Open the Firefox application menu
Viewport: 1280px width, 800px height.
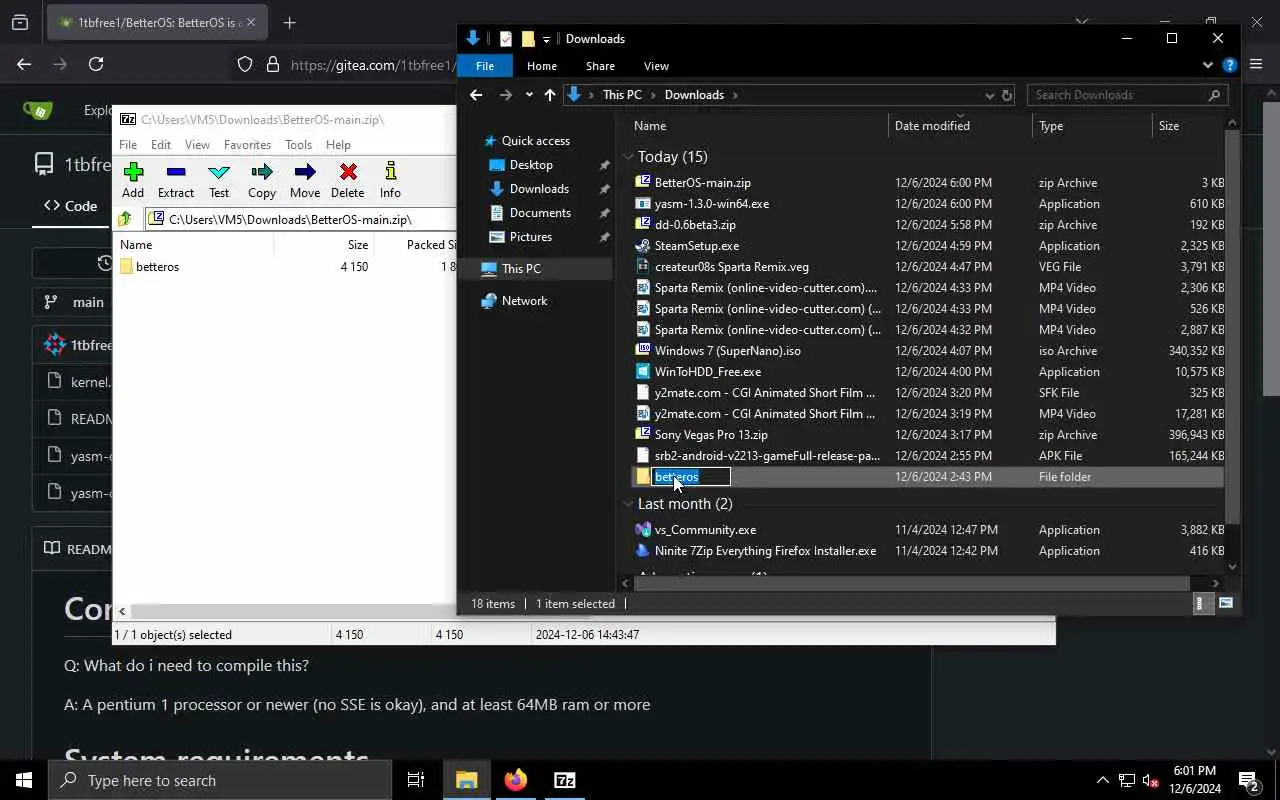(x=1256, y=64)
